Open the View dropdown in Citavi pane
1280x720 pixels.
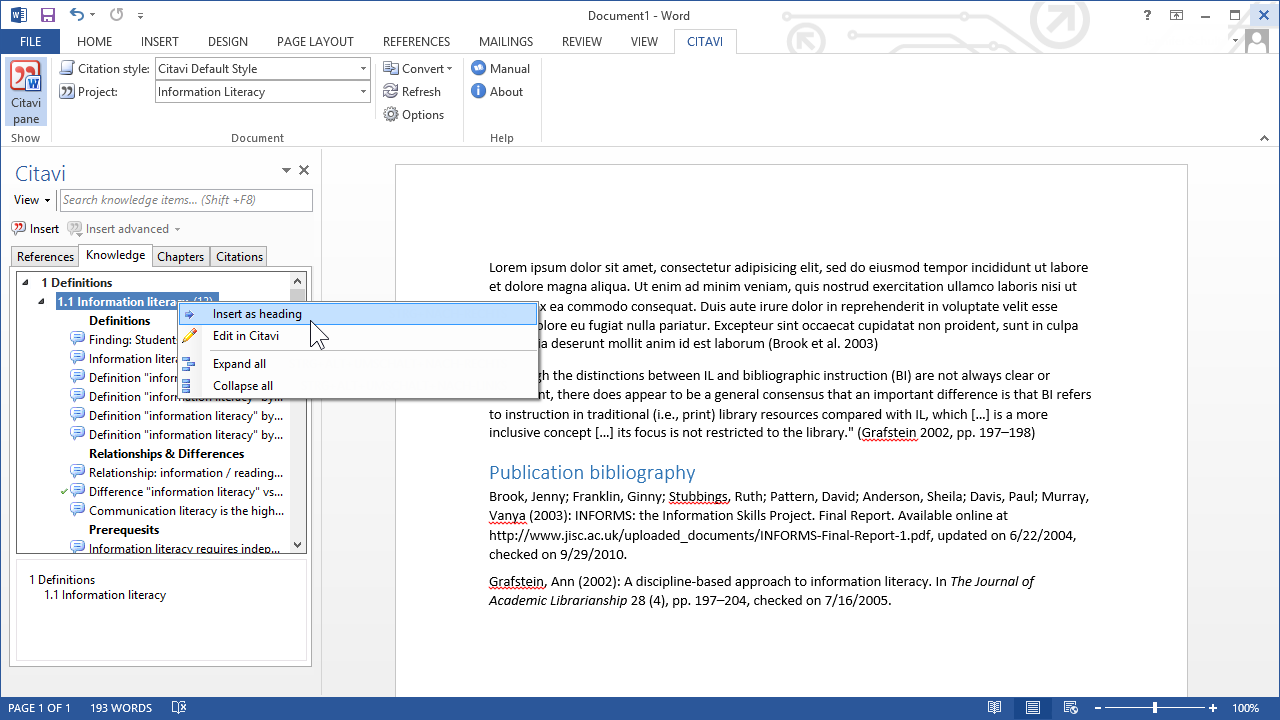[x=32, y=200]
